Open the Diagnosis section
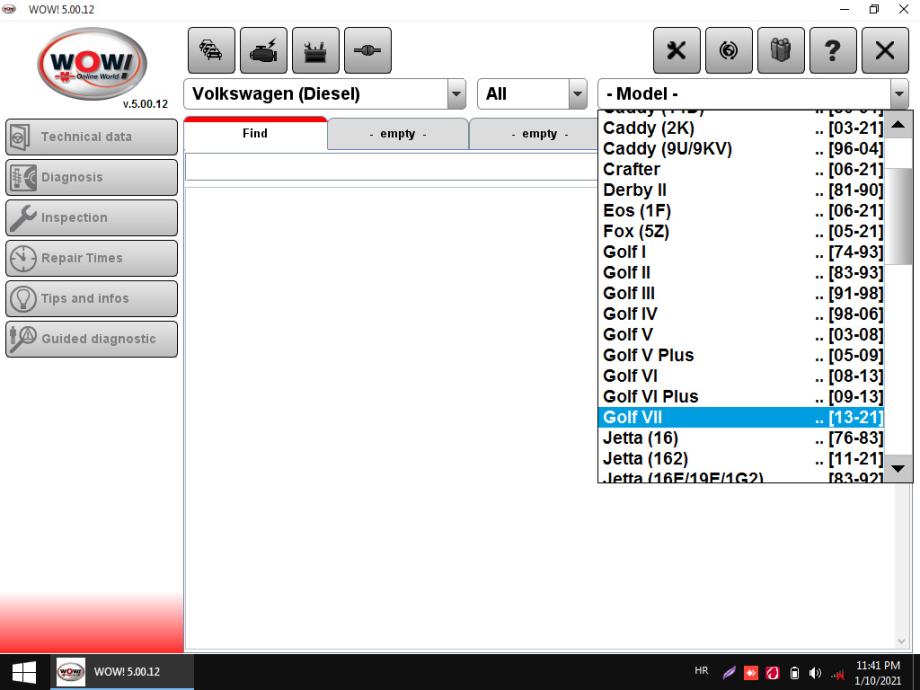 (x=92, y=177)
